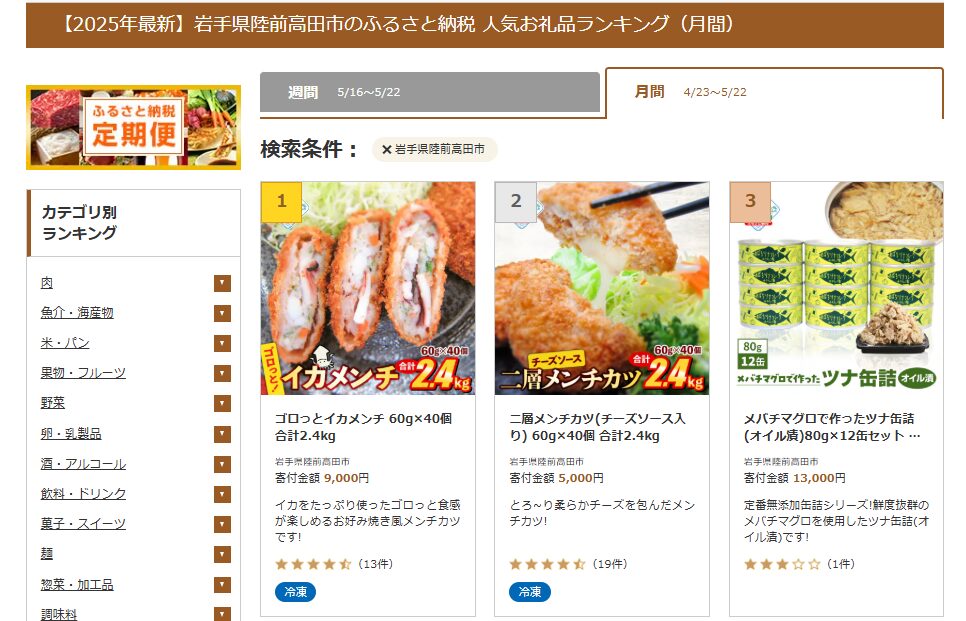Expand the 果物・フルーツ dropdown arrow

[222, 373]
